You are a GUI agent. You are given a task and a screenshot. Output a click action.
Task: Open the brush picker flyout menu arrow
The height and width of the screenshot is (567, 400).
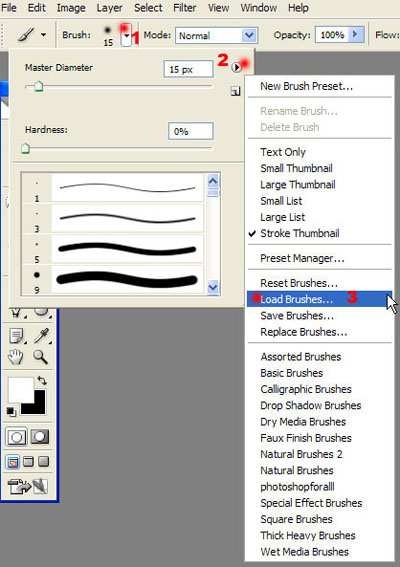click(236, 67)
